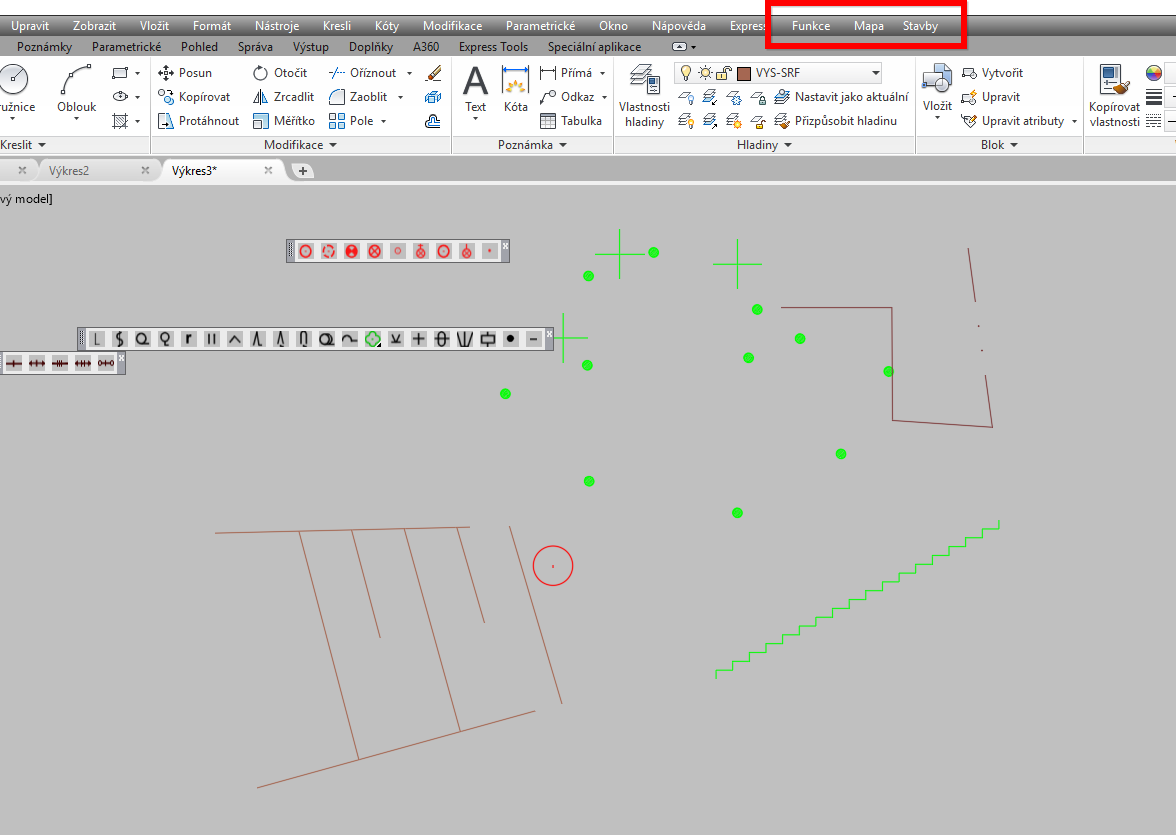Select the Posun (move) tool

[x=186, y=73]
